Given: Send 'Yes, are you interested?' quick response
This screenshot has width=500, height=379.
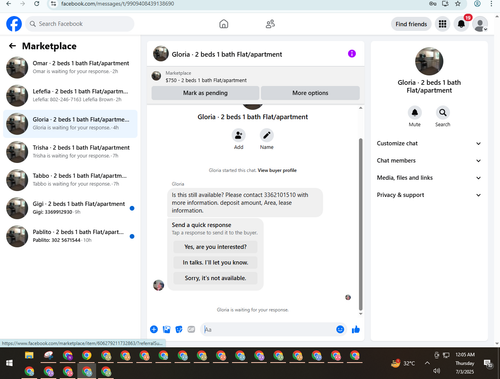Looking at the screenshot, I should point(215,247).
